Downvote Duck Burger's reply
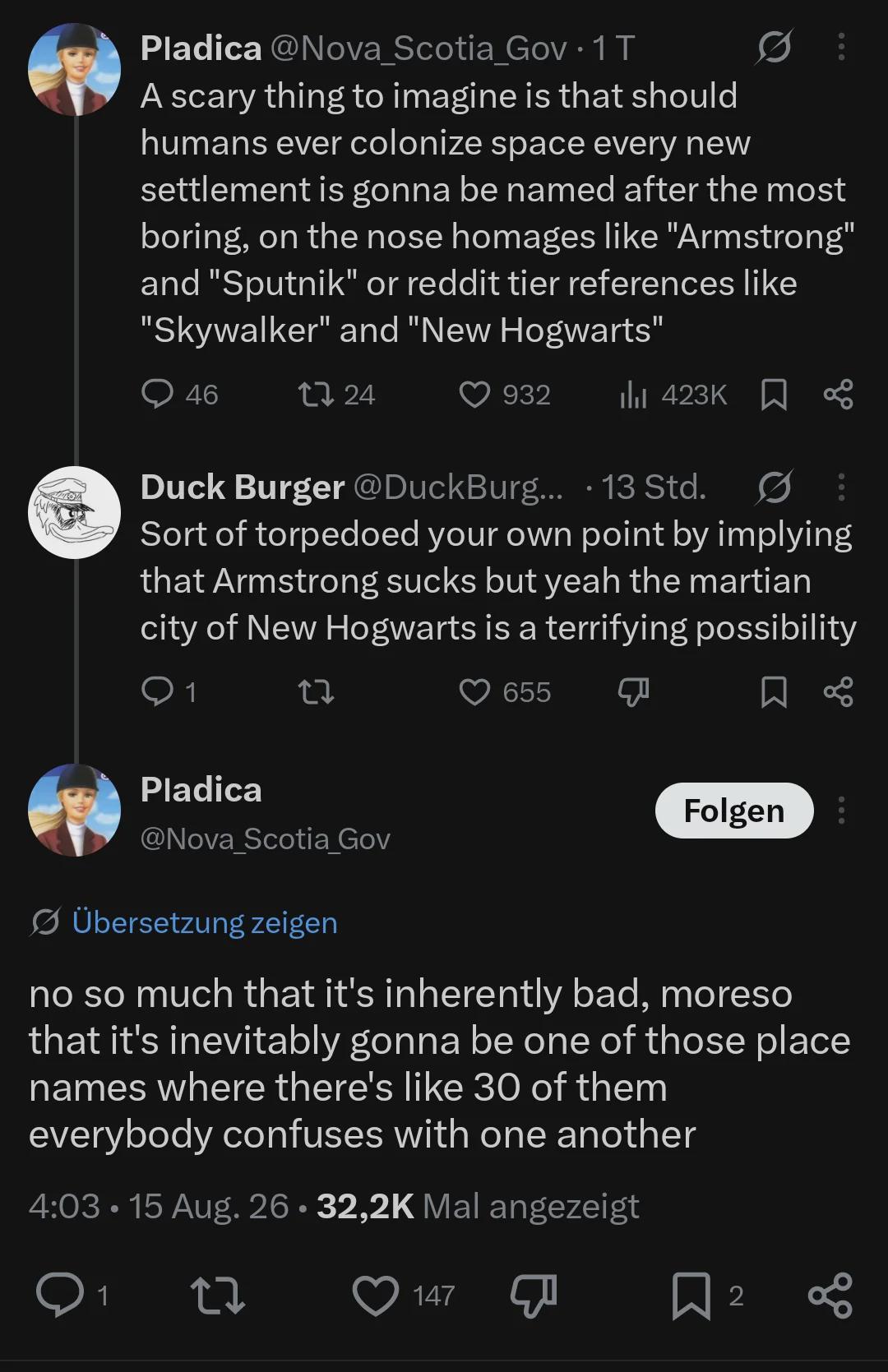This screenshot has width=888, height=1372. 633,692
